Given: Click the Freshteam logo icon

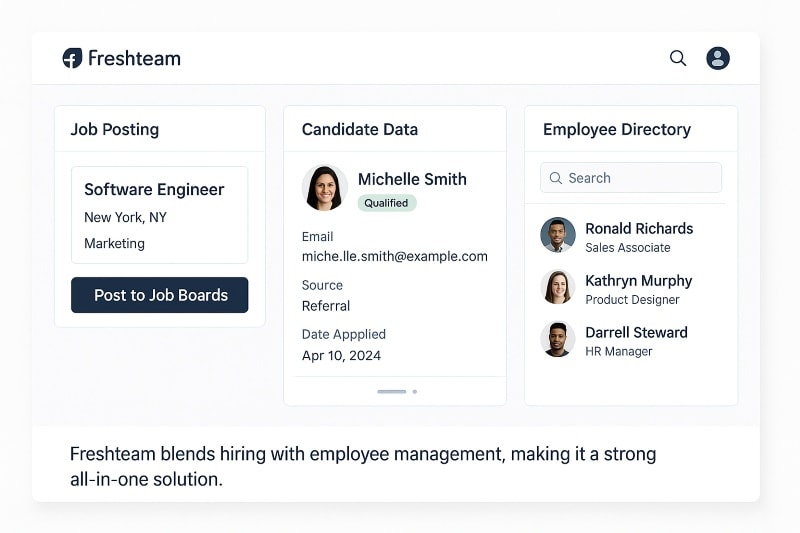Looking at the screenshot, I should pyautogui.click(x=72, y=58).
